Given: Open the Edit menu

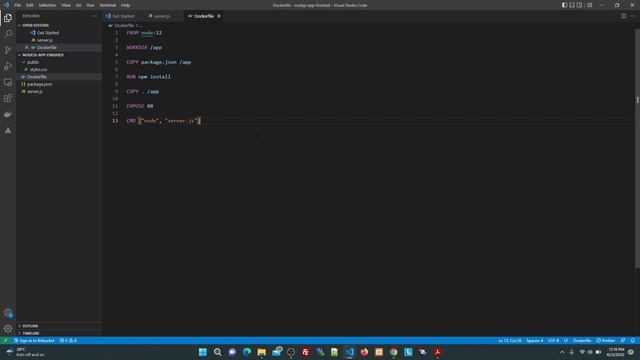Looking at the screenshot, I should [x=30, y=5].
